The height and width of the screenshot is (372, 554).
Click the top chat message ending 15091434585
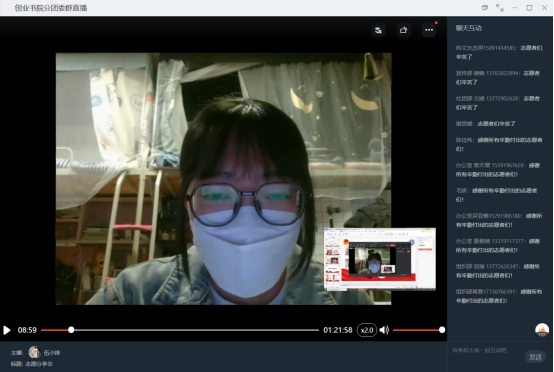click(499, 52)
